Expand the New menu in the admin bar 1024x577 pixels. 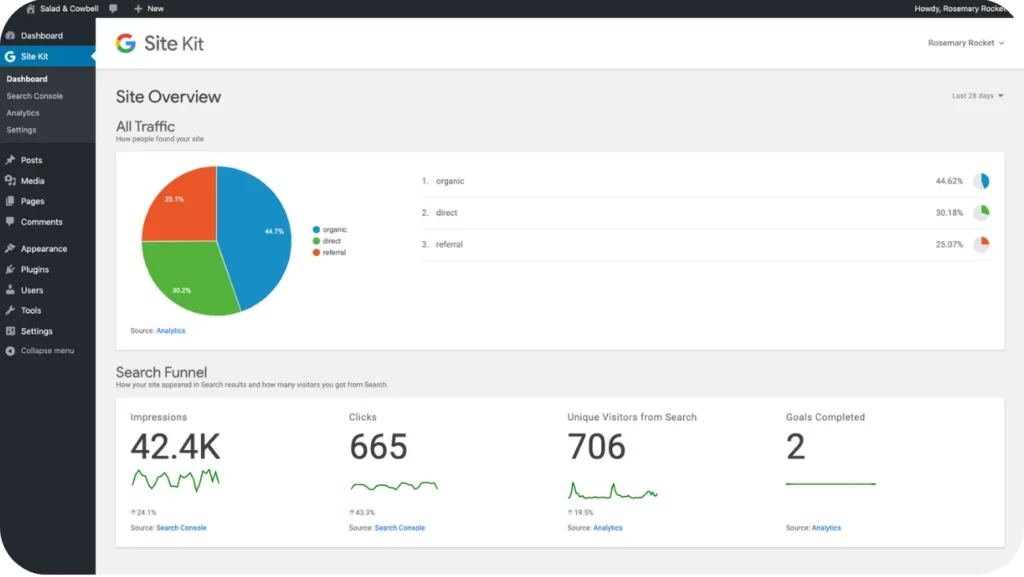148,8
